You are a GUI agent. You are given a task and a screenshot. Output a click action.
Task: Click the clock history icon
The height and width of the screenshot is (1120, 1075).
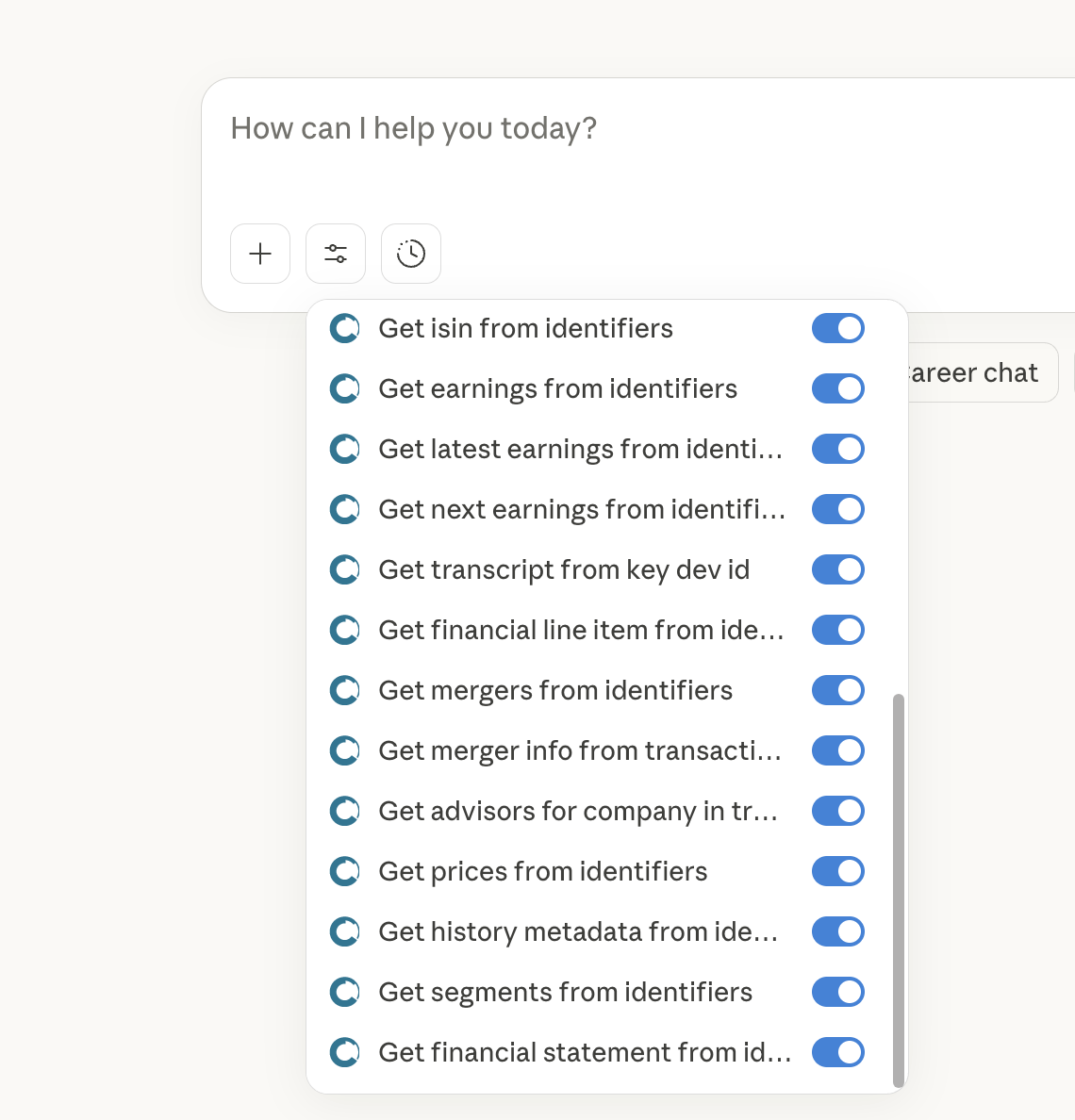[411, 254]
